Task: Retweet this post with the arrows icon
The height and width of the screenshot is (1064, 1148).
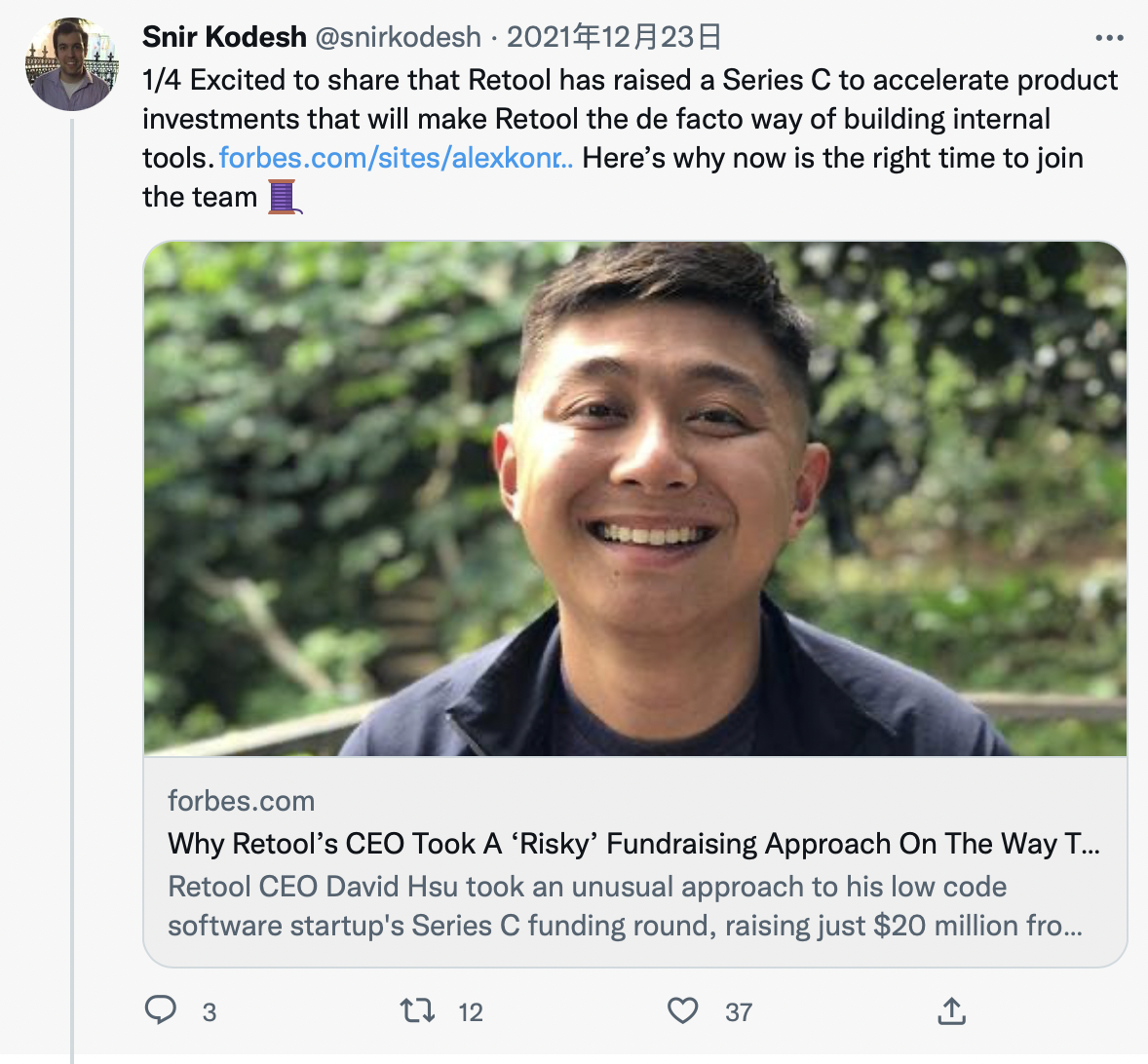Action: point(418,1010)
